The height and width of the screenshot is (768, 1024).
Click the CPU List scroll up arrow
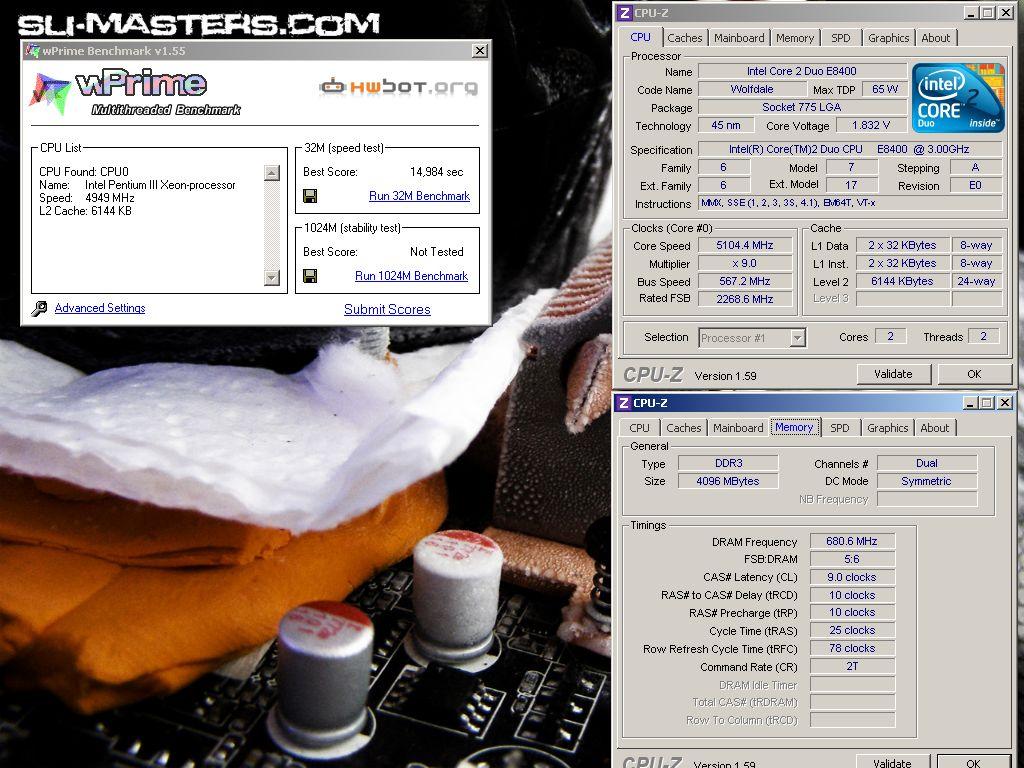click(272, 173)
